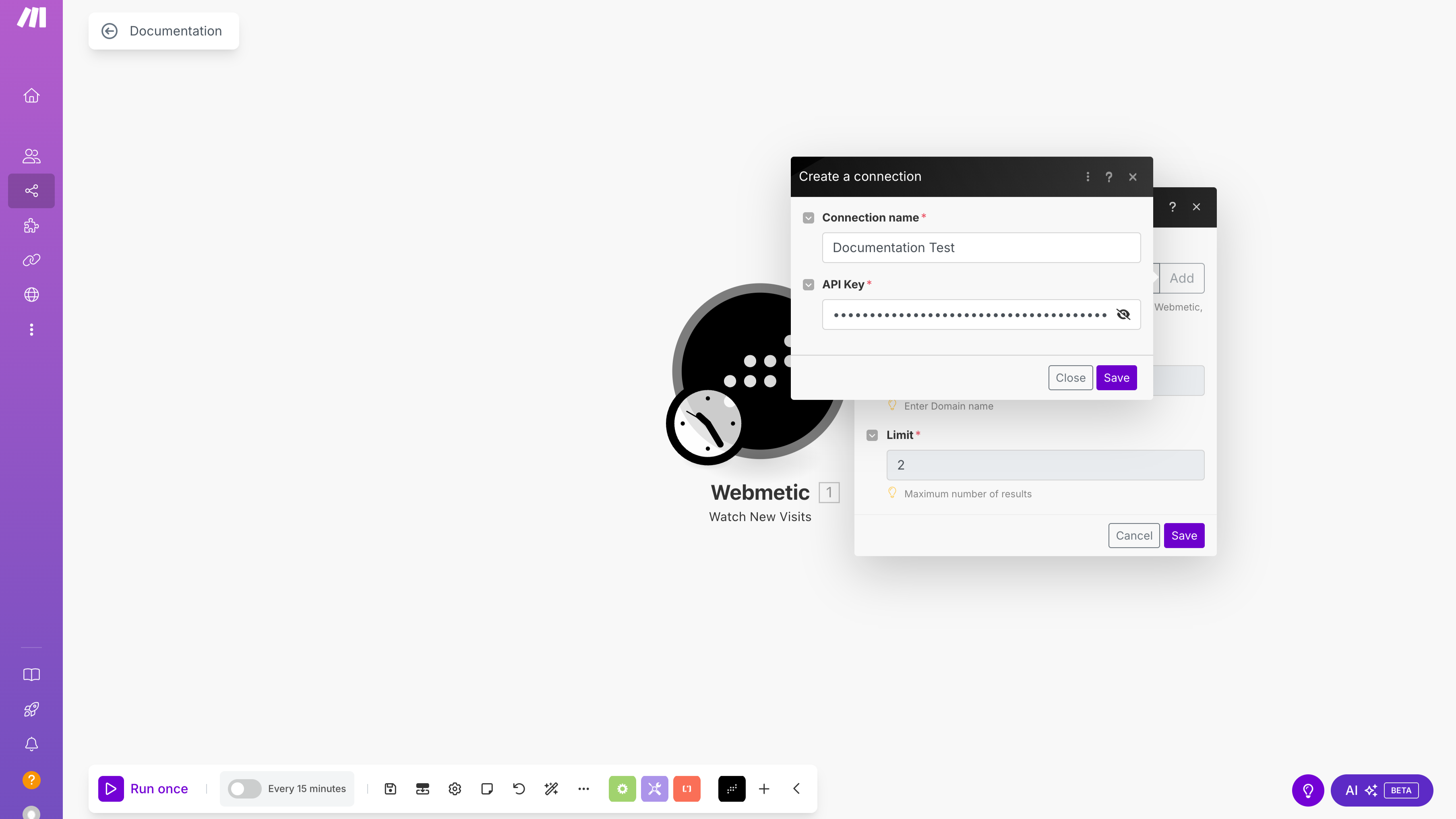The height and width of the screenshot is (819, 1456).
Task: Toggle the scheduling switch on
Action: point(244,788)
